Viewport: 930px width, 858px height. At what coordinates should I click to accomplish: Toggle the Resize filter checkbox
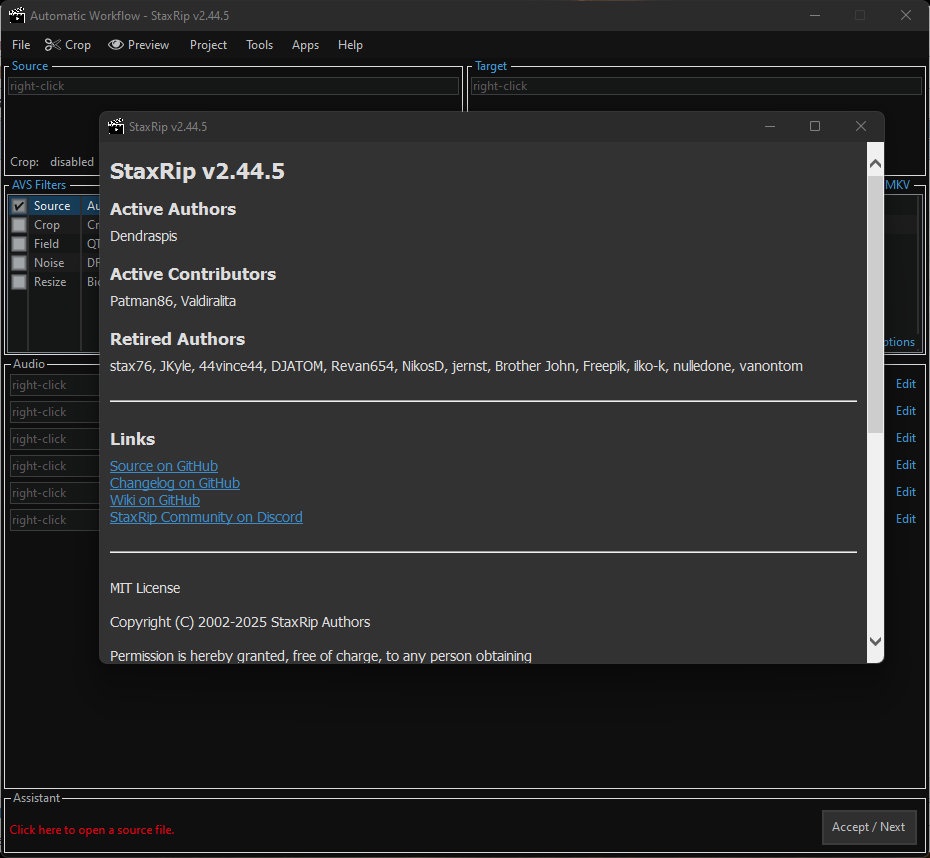pyautogui.click(x=19, y=282)
